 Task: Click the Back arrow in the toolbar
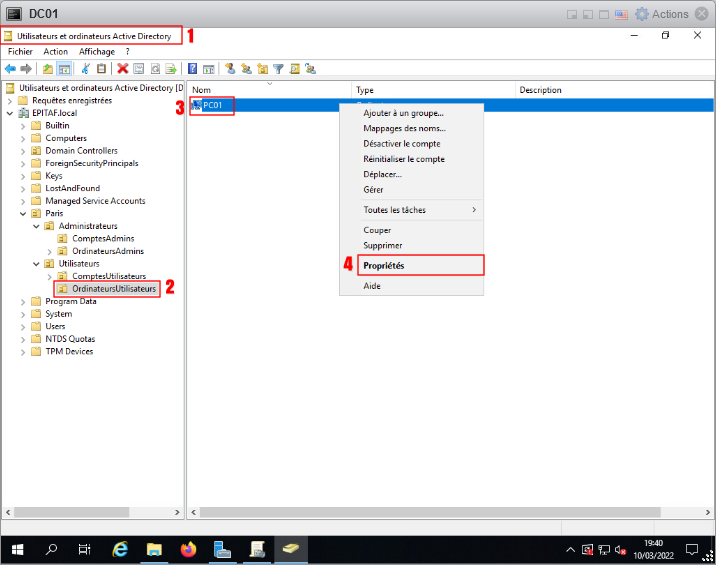coord(10,69)
